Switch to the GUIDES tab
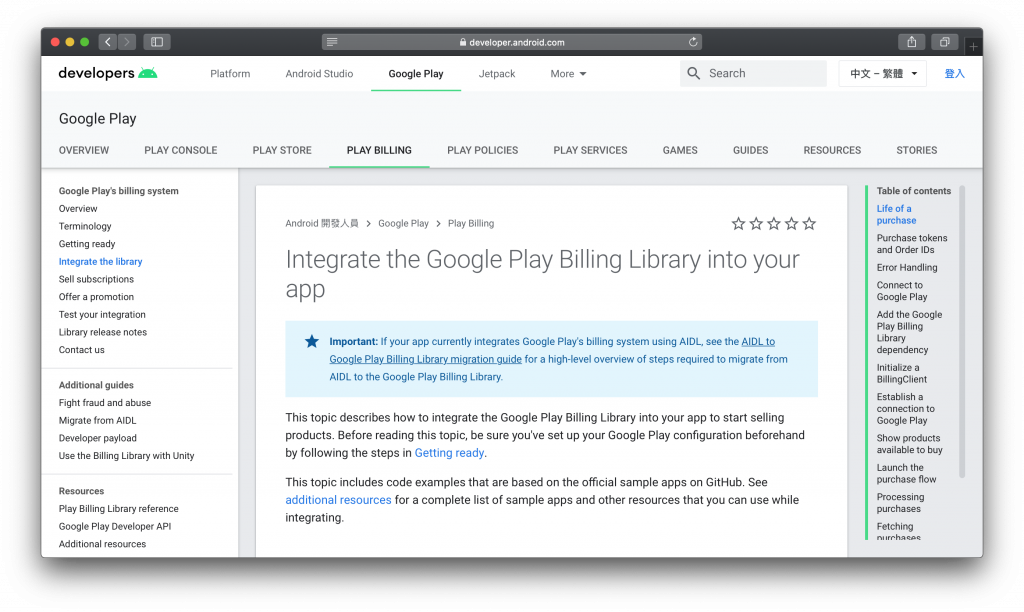1024x612 pixels. coord(750,150)
